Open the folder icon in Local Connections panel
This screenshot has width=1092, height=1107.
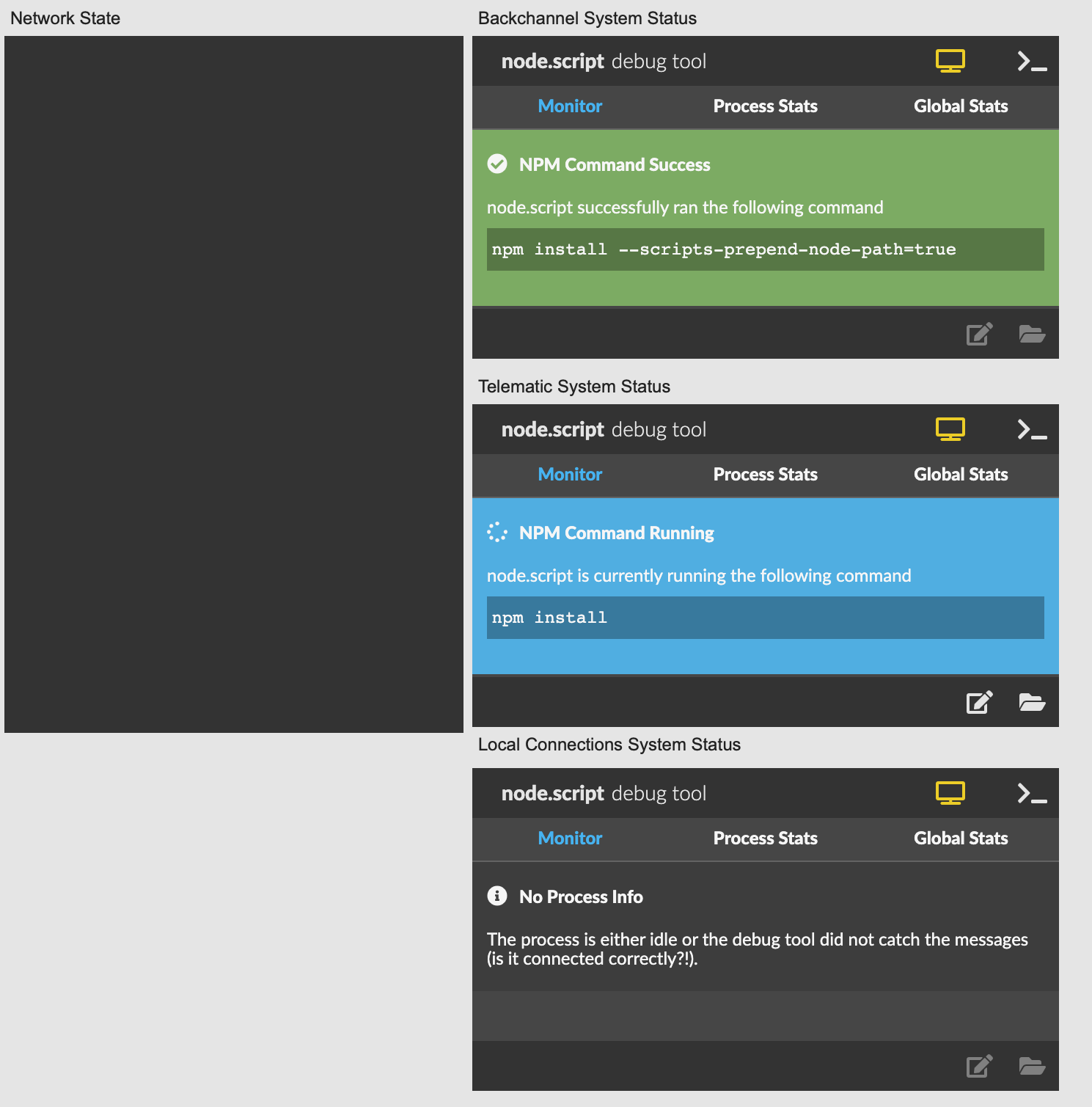[1032, 1067]
